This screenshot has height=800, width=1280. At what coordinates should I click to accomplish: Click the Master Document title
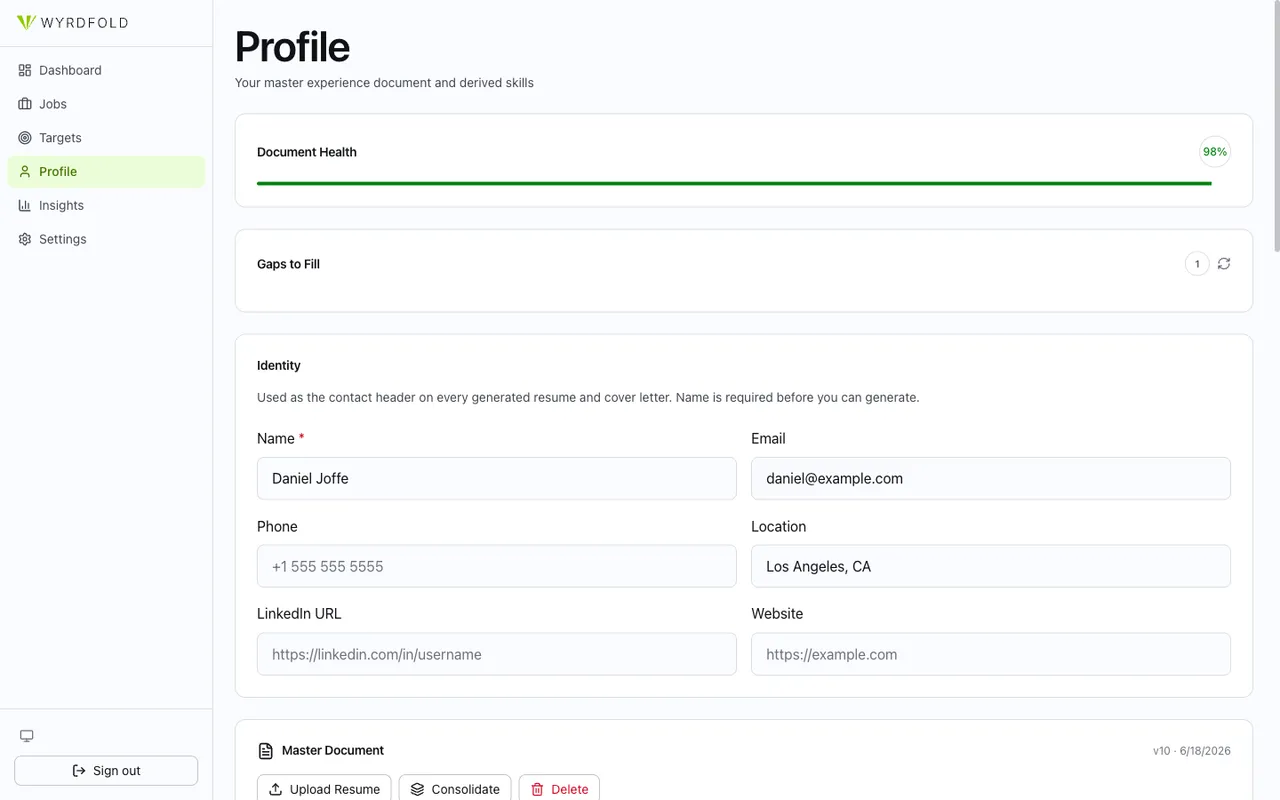[333, 750]
